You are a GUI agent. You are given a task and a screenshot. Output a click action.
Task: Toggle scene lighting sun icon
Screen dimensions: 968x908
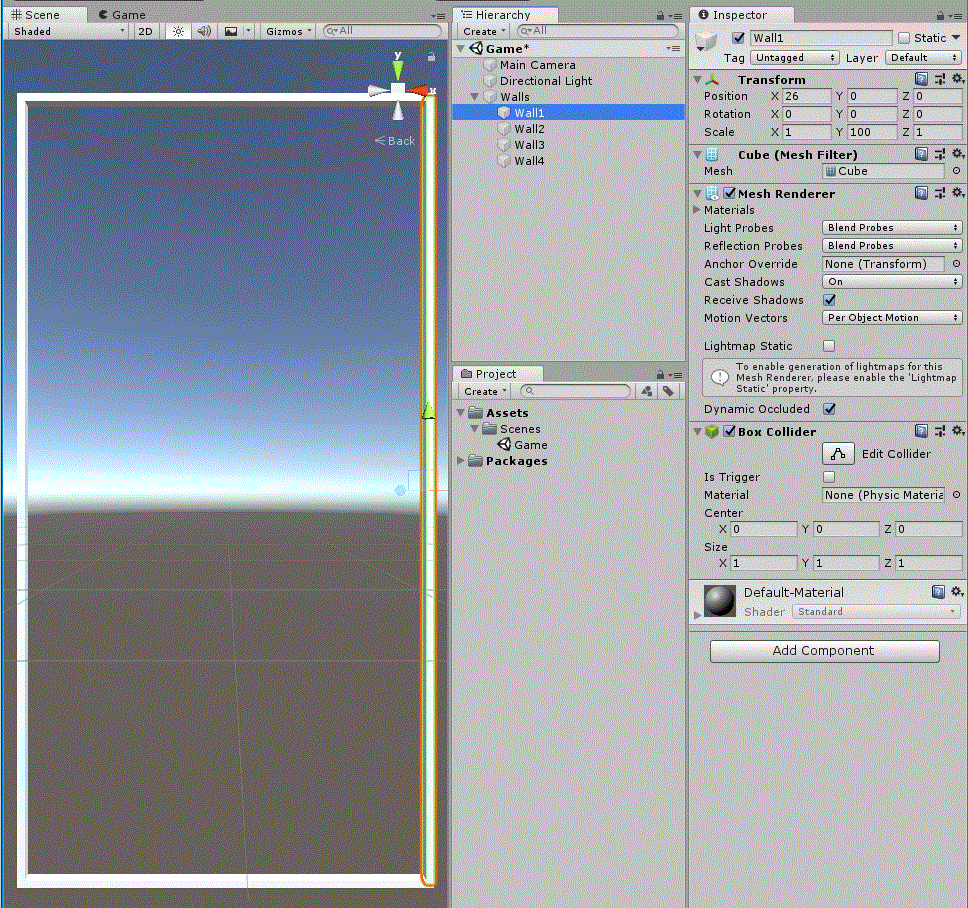(178, 31)
